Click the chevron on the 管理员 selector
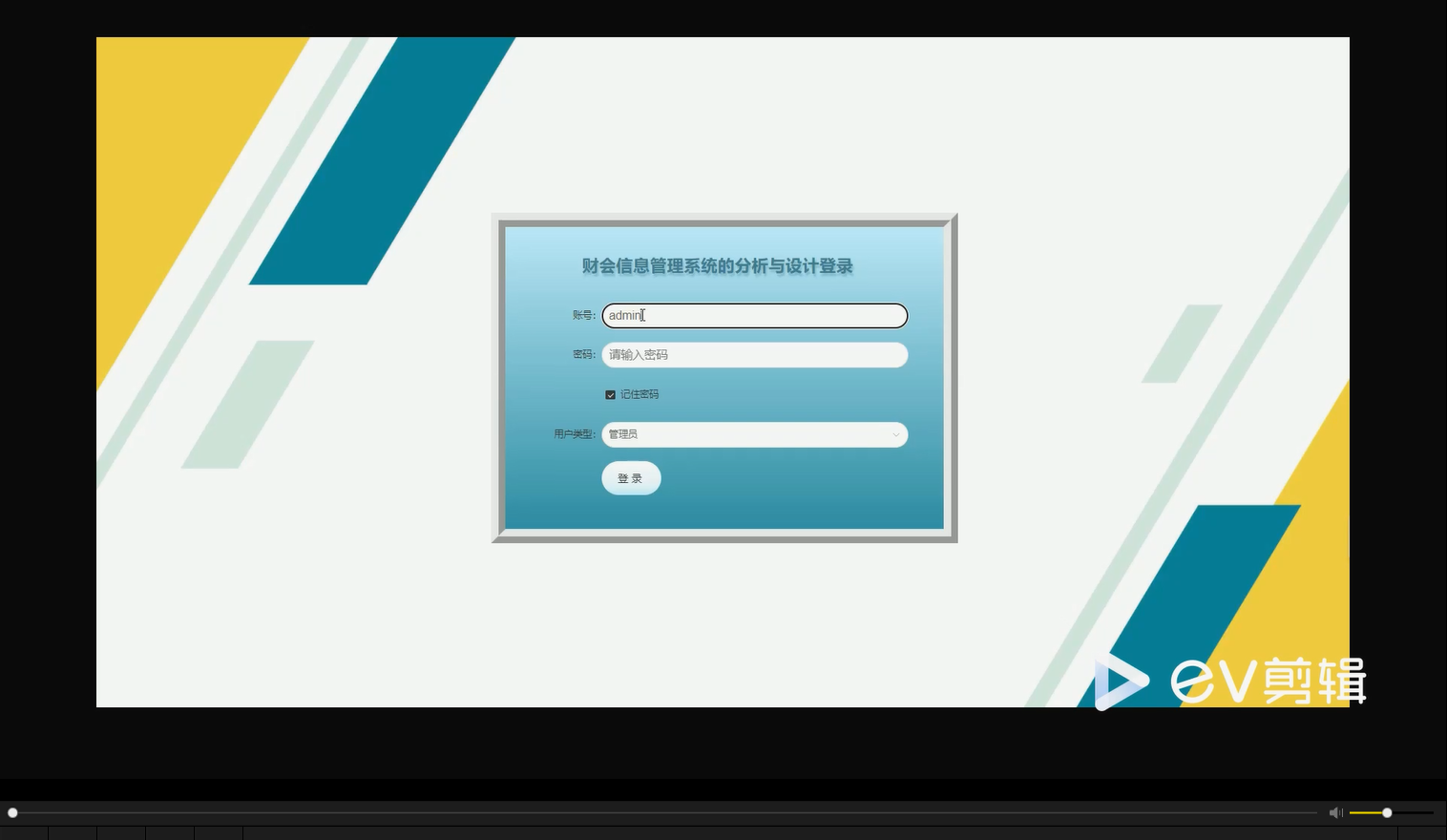Image resolution: width=1447 pixels, height=840 pixels. pos(895,434)
